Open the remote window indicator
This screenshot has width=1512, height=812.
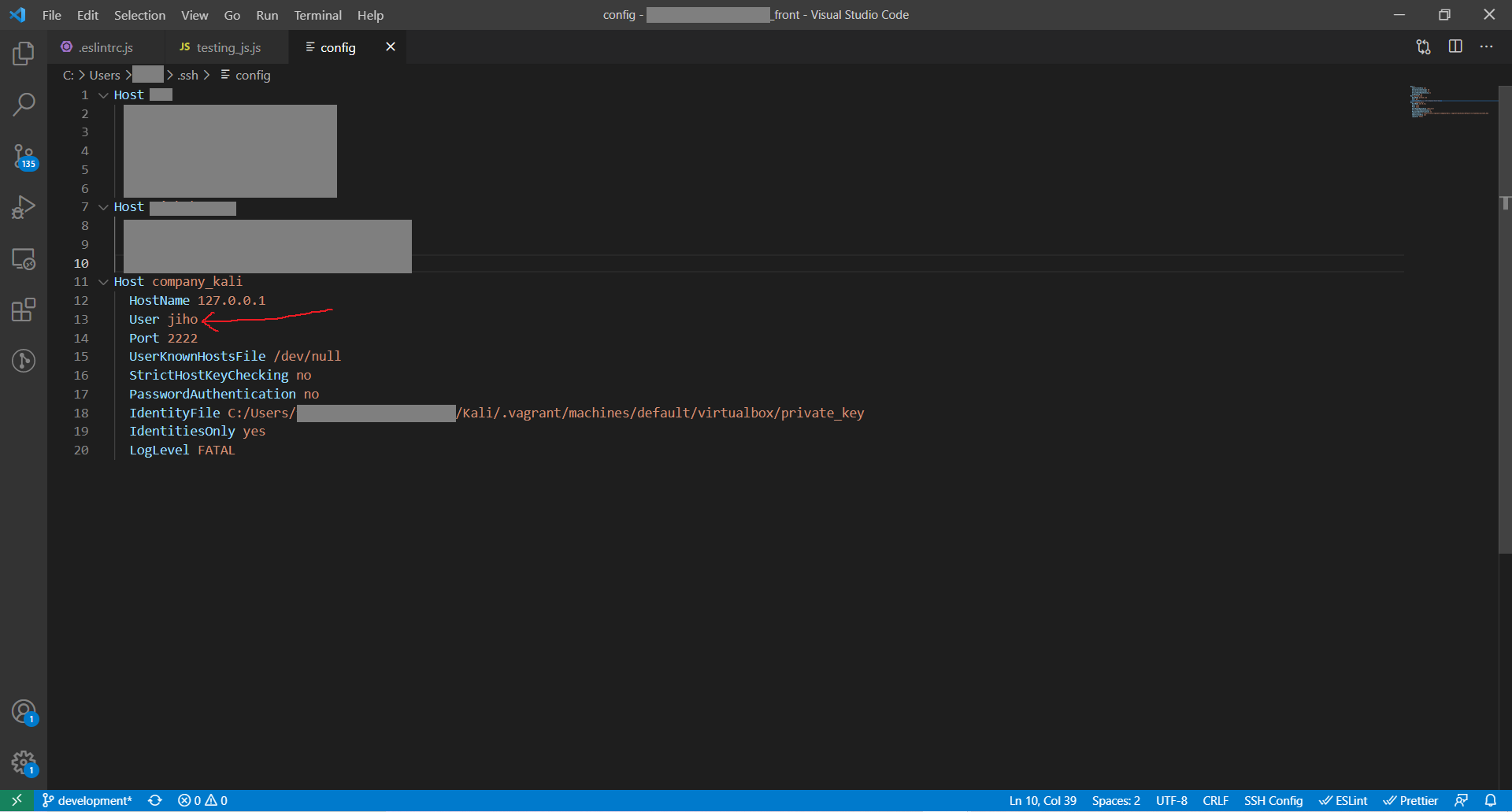coord(16,800)
